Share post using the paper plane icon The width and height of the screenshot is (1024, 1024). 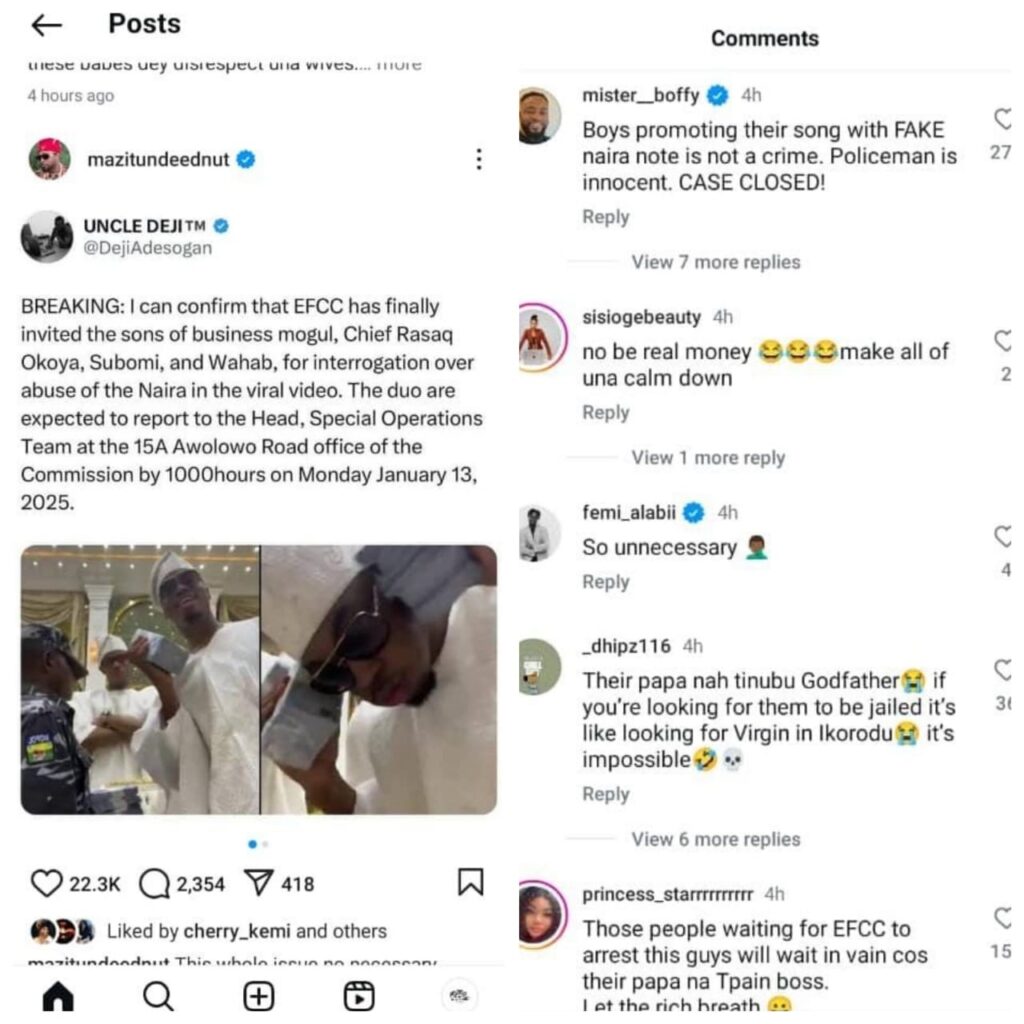click(x=259, y=882)
